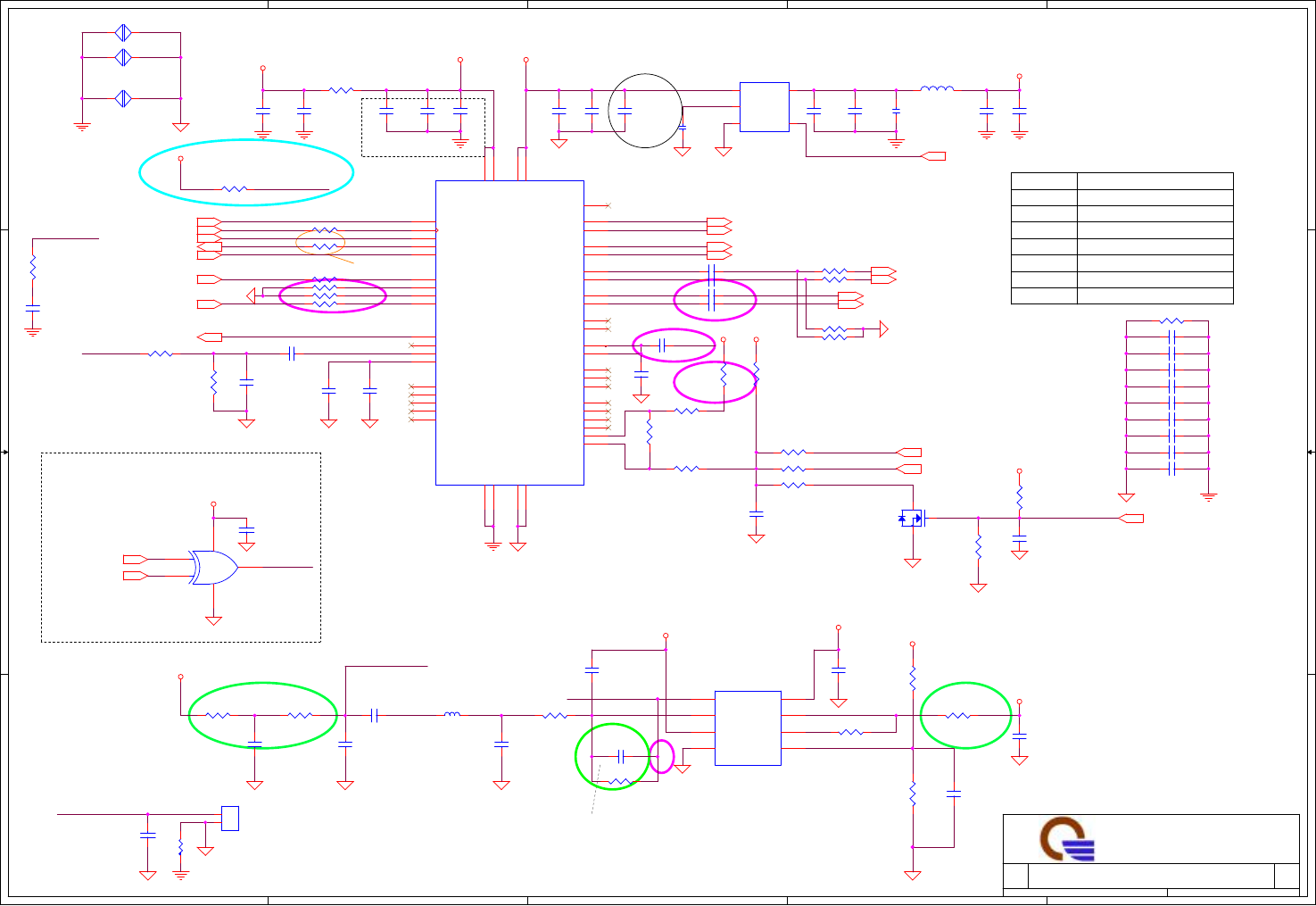1316x906 pixels.
Task: Select the resistor inside the cyan ellipse
Action: tap(234, 189)
